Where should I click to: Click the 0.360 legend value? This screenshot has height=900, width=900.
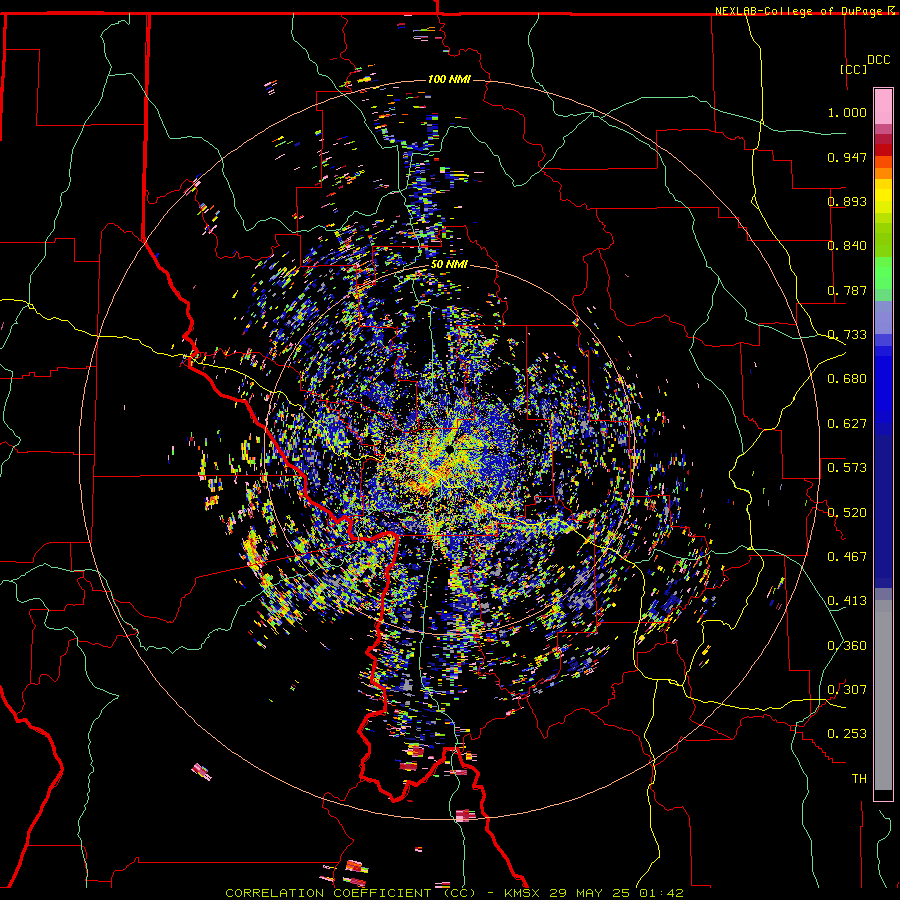(847, 645)
